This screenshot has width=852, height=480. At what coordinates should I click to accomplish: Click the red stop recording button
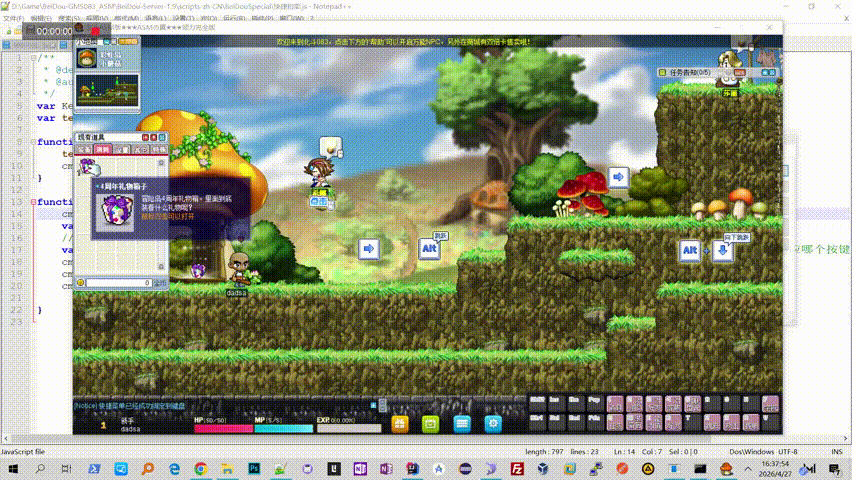(96, 32)
